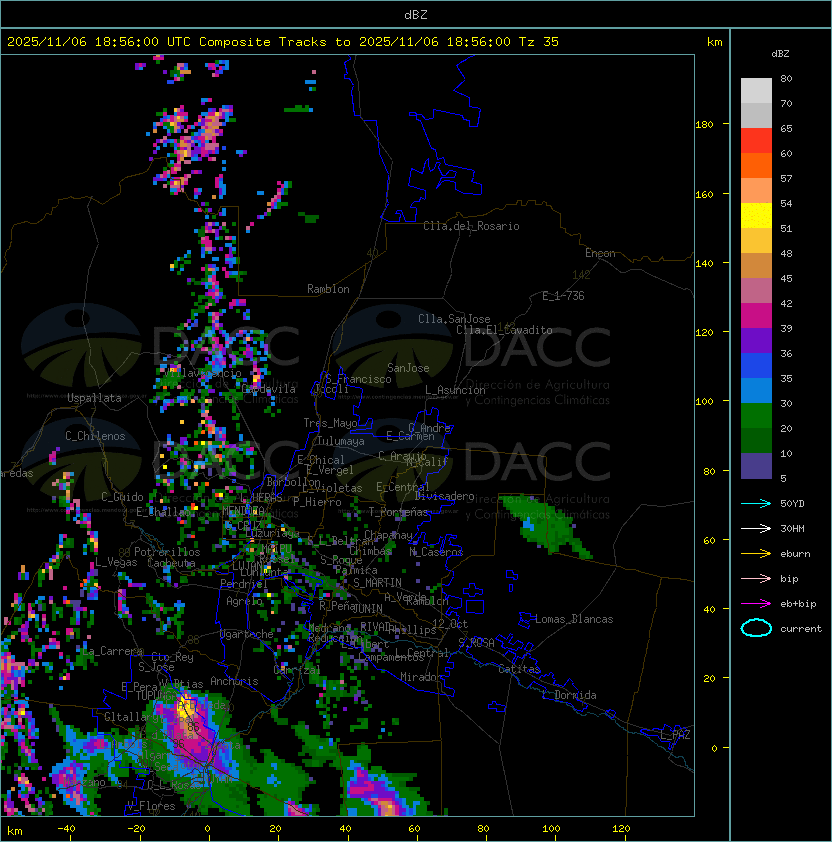This screenshot has height=842, width=832.
Task: Click the Chapanay map label
Action: click(388, 535)
